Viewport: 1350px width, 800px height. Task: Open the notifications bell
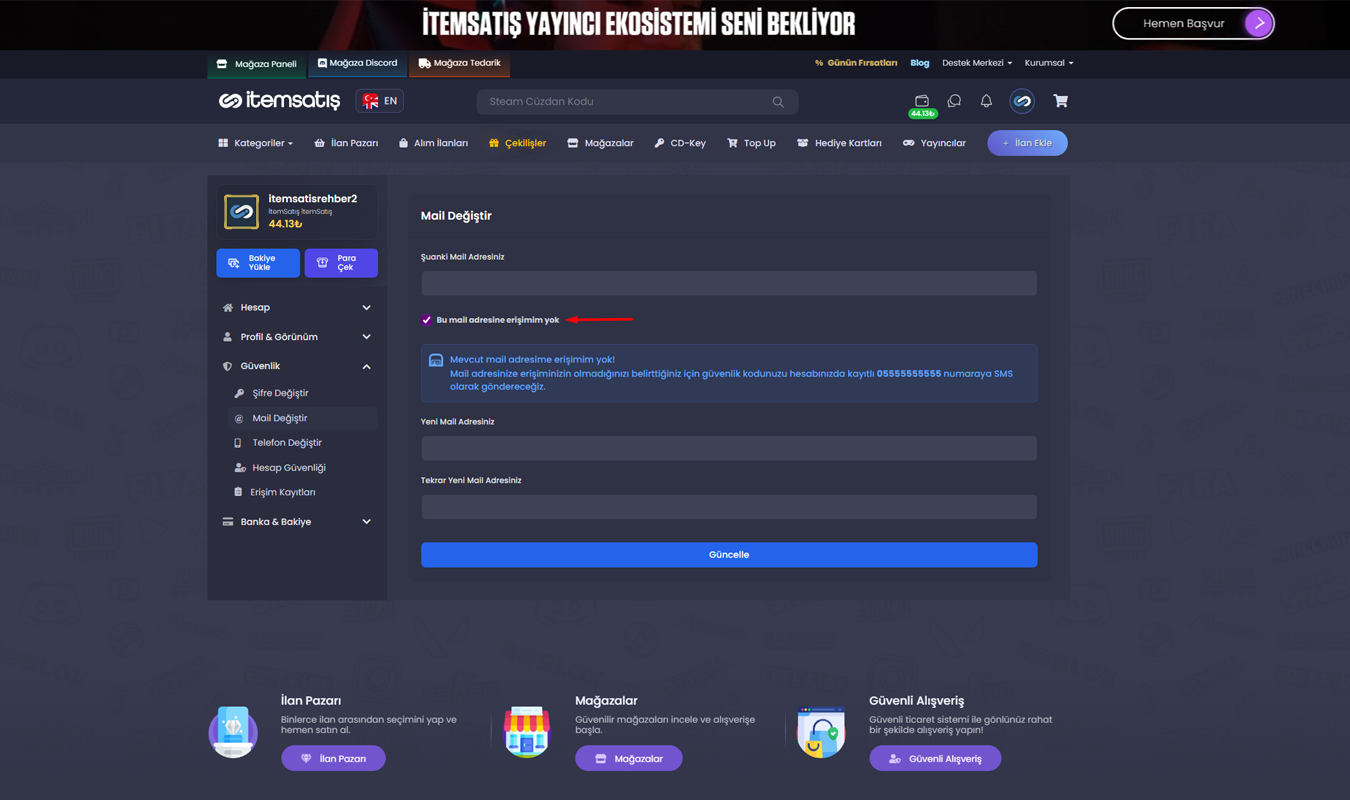tap(986, 101)
